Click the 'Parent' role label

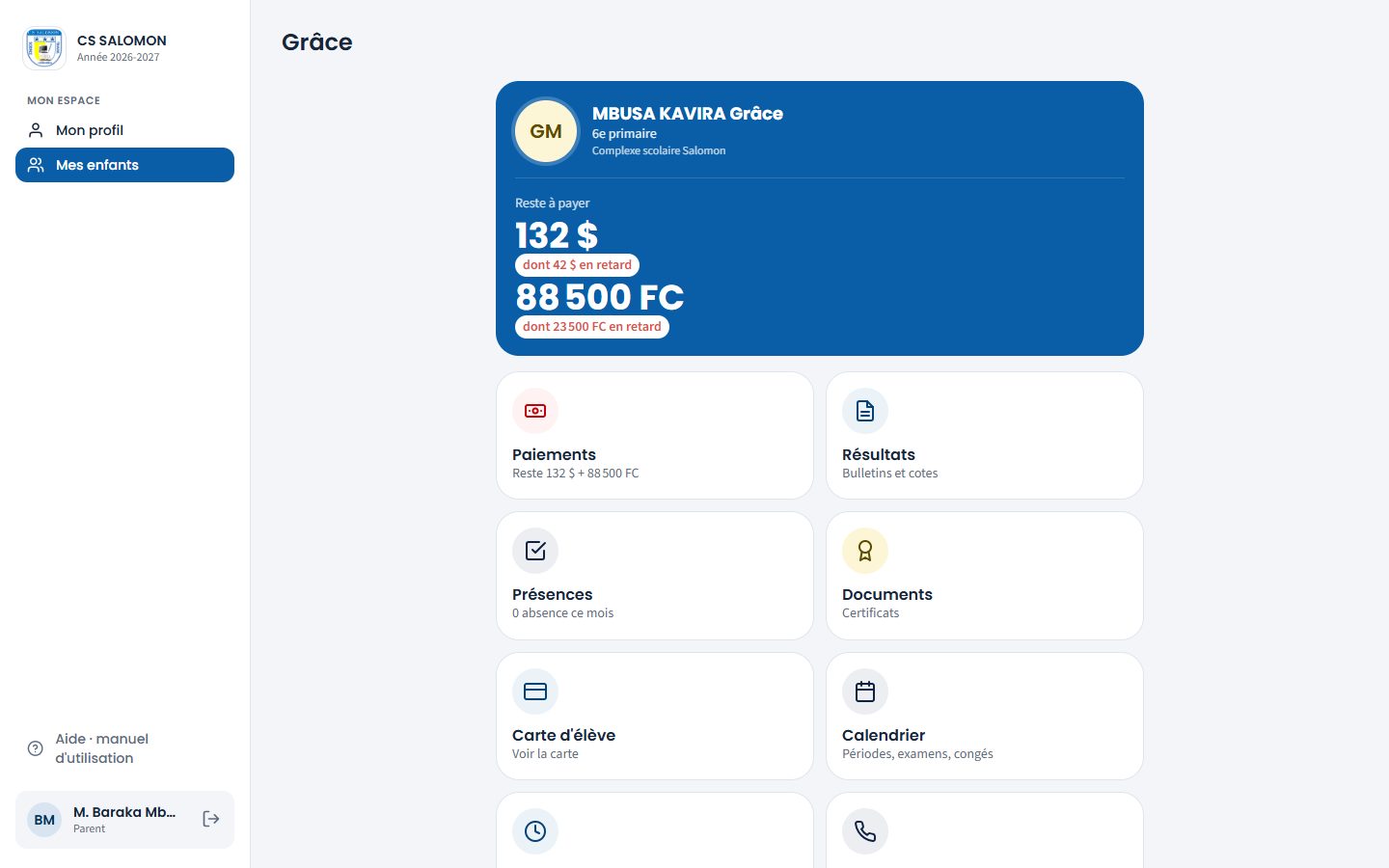[89, 828]
